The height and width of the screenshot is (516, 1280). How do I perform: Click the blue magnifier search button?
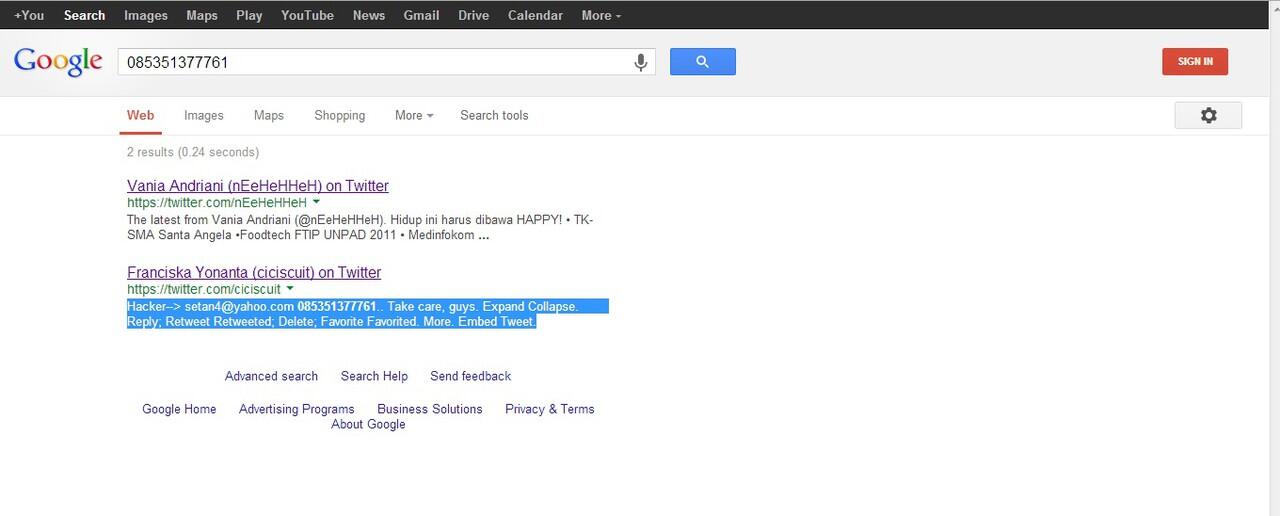(x=702, y=62)
